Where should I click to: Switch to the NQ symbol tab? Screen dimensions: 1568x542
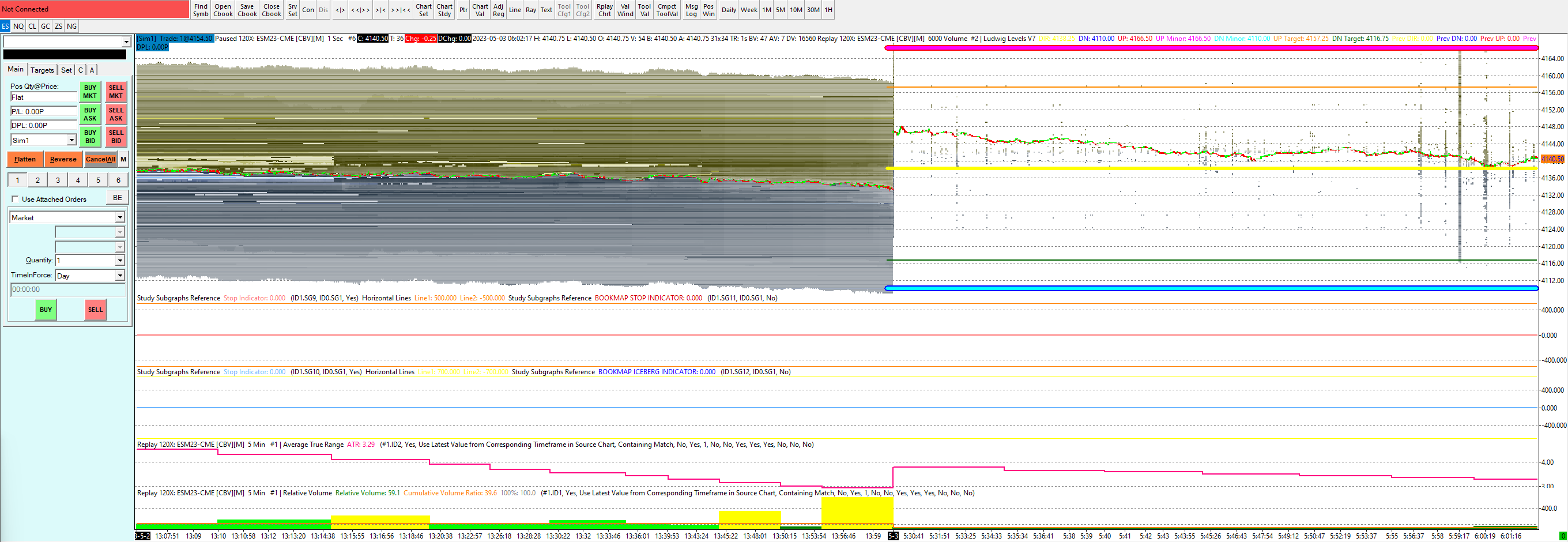(x=18, y=26)
